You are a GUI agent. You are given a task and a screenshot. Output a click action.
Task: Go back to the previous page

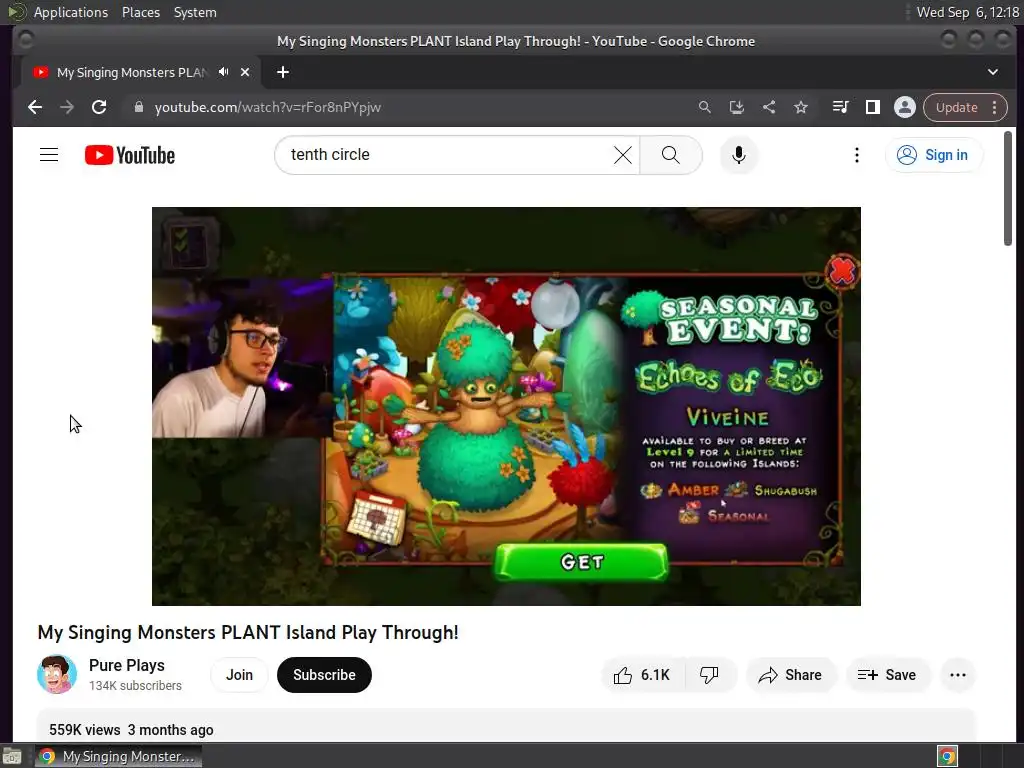click(x=35, y=107)
